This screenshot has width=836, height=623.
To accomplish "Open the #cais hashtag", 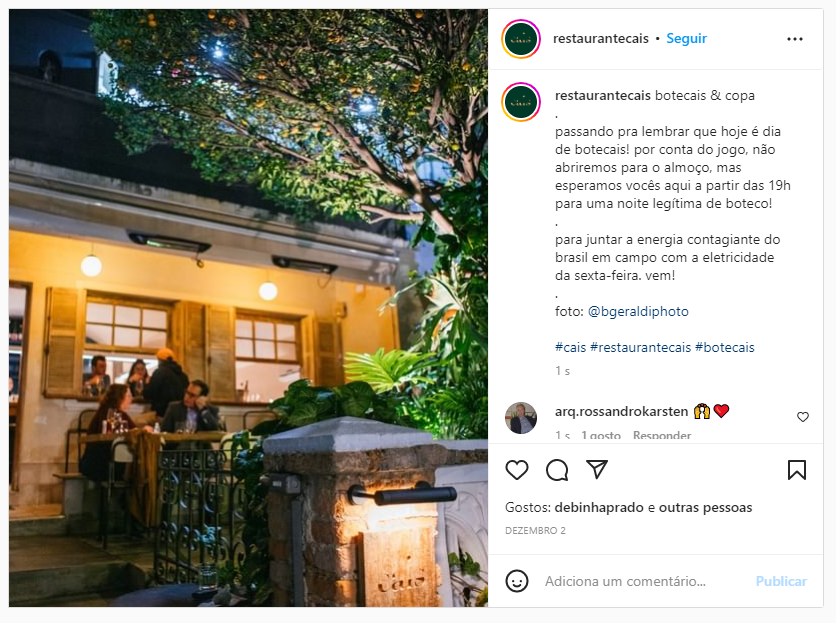I will [x=570, y=347].
